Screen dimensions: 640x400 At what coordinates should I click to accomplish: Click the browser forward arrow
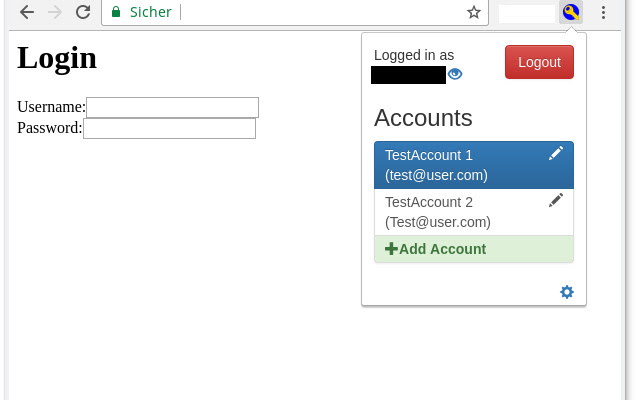click(x=55, y=12)
